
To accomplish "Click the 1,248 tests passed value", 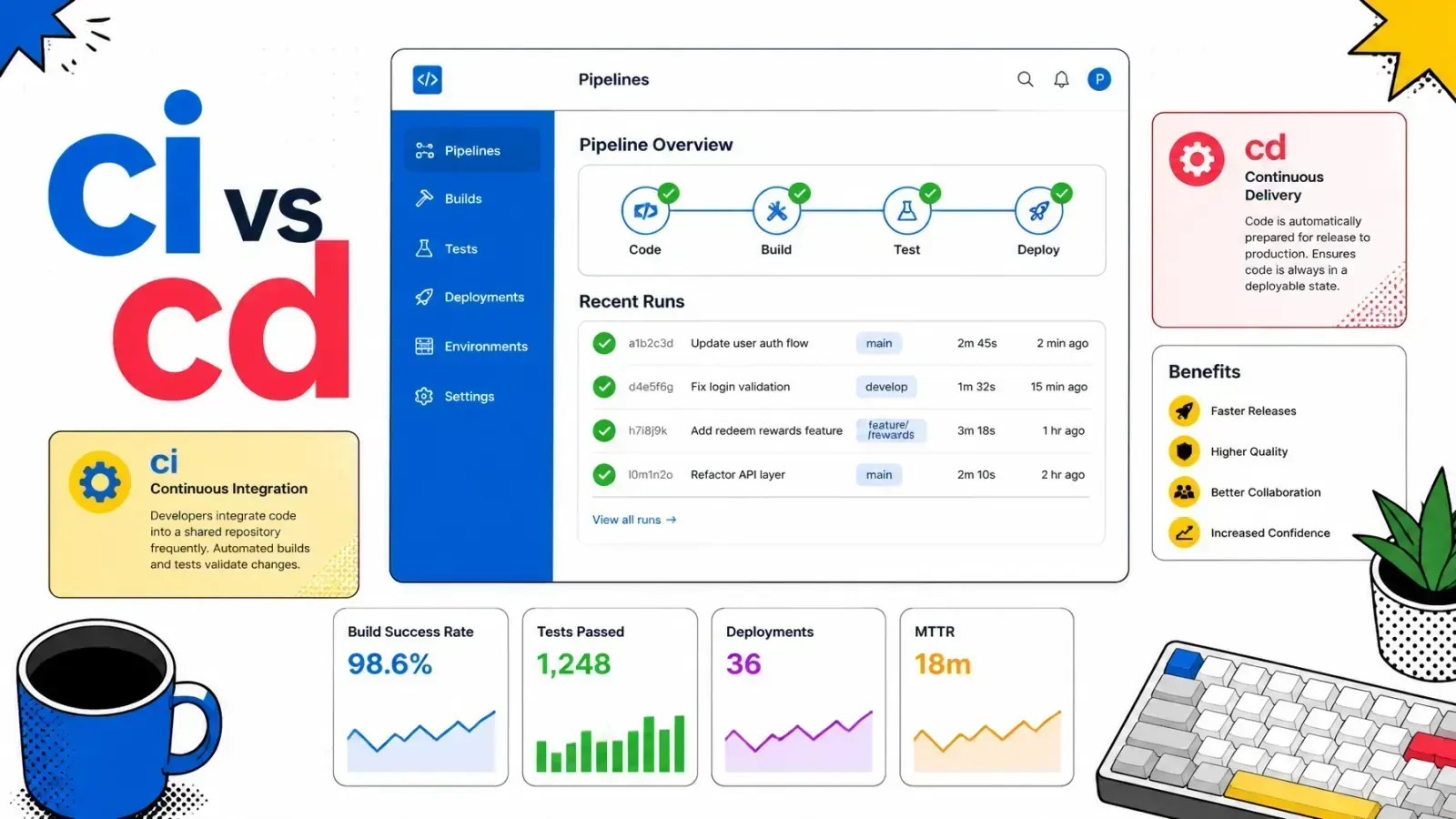I will coord(573,664).
